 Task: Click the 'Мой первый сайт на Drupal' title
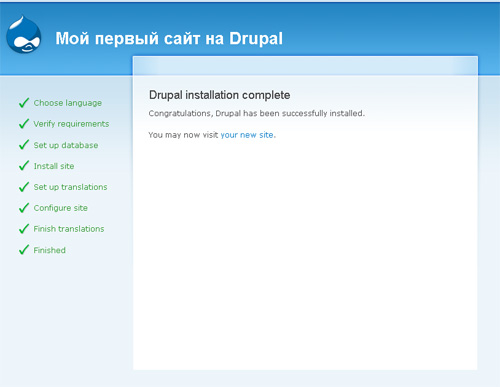click(169, 38)
